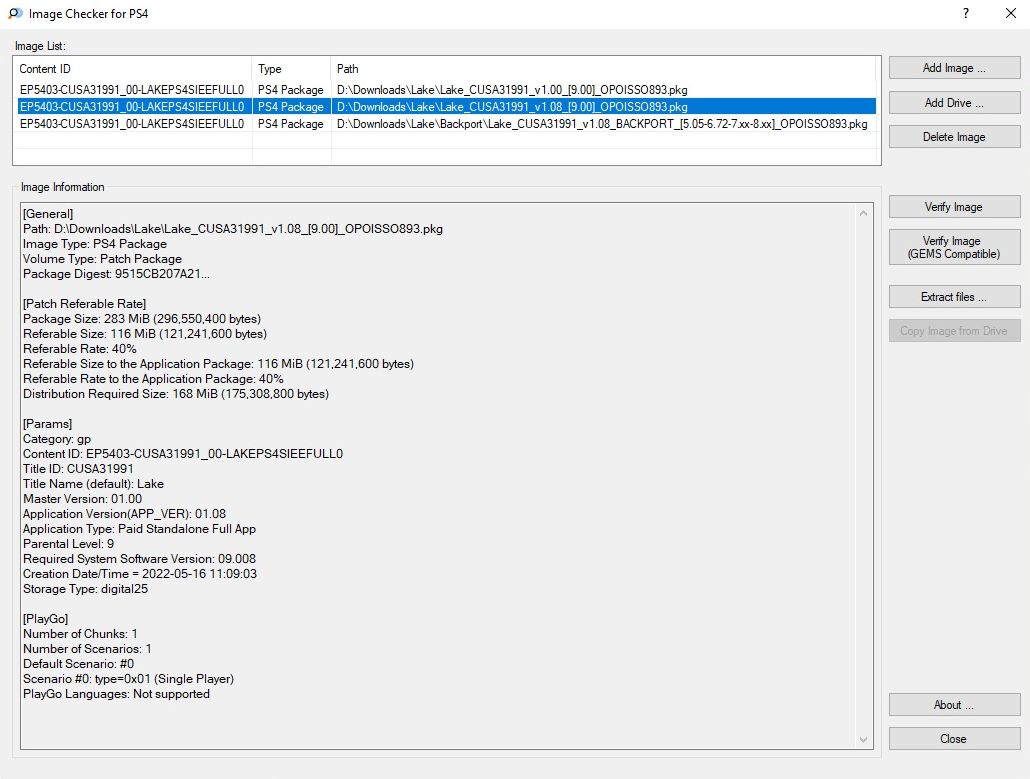Click Verify Image (GEMS Compatible) button
Screen dimensions: 1030x779
click(954, 247)
